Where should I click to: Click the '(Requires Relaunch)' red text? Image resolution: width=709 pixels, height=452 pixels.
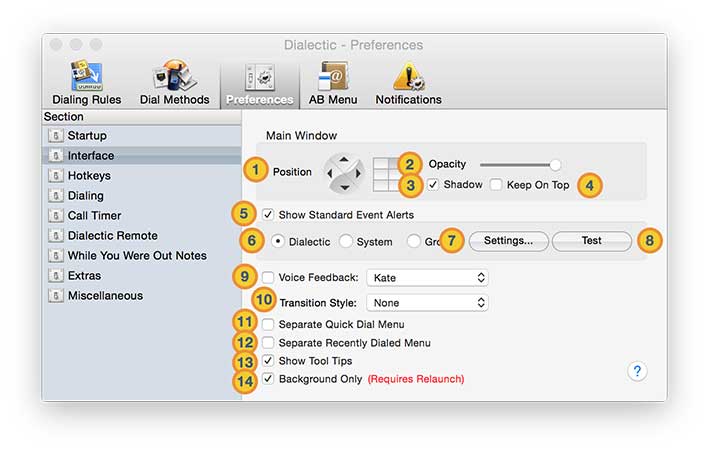(416, 379)
